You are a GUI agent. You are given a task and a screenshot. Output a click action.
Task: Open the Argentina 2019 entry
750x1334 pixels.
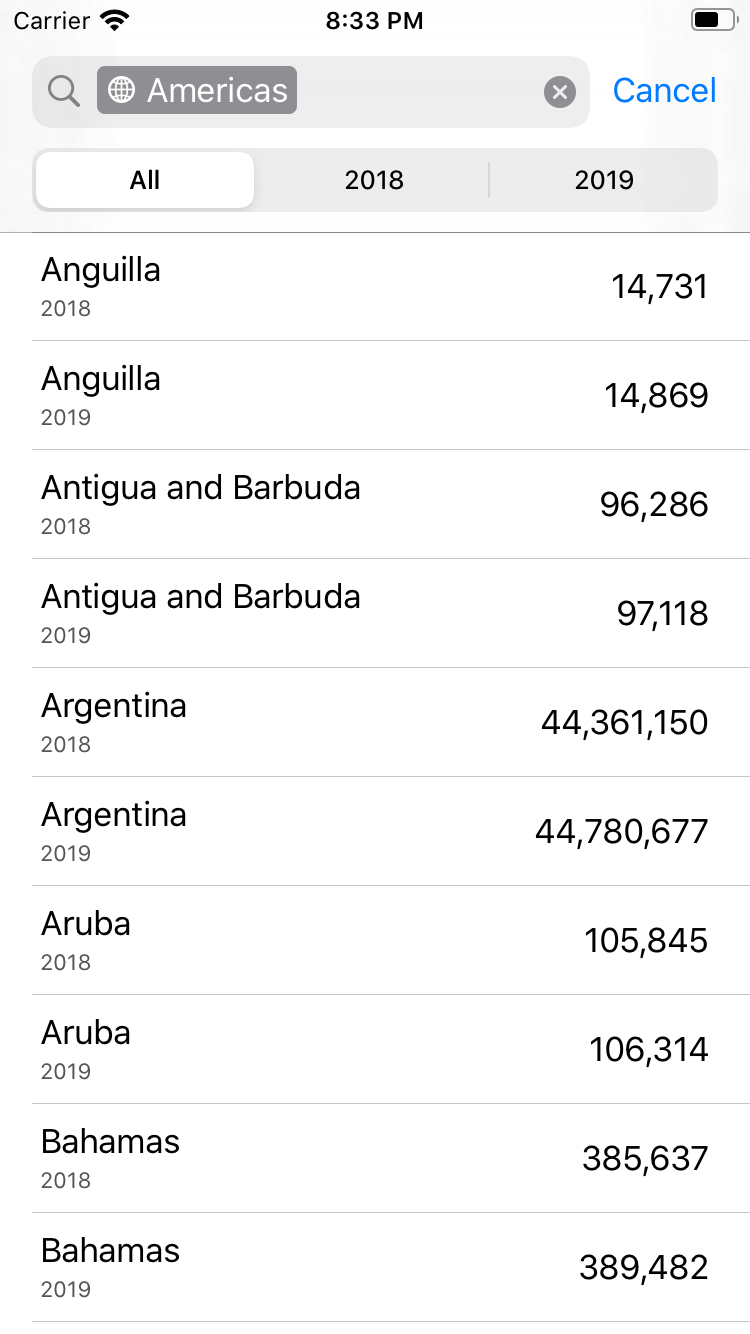click(375, 832)
